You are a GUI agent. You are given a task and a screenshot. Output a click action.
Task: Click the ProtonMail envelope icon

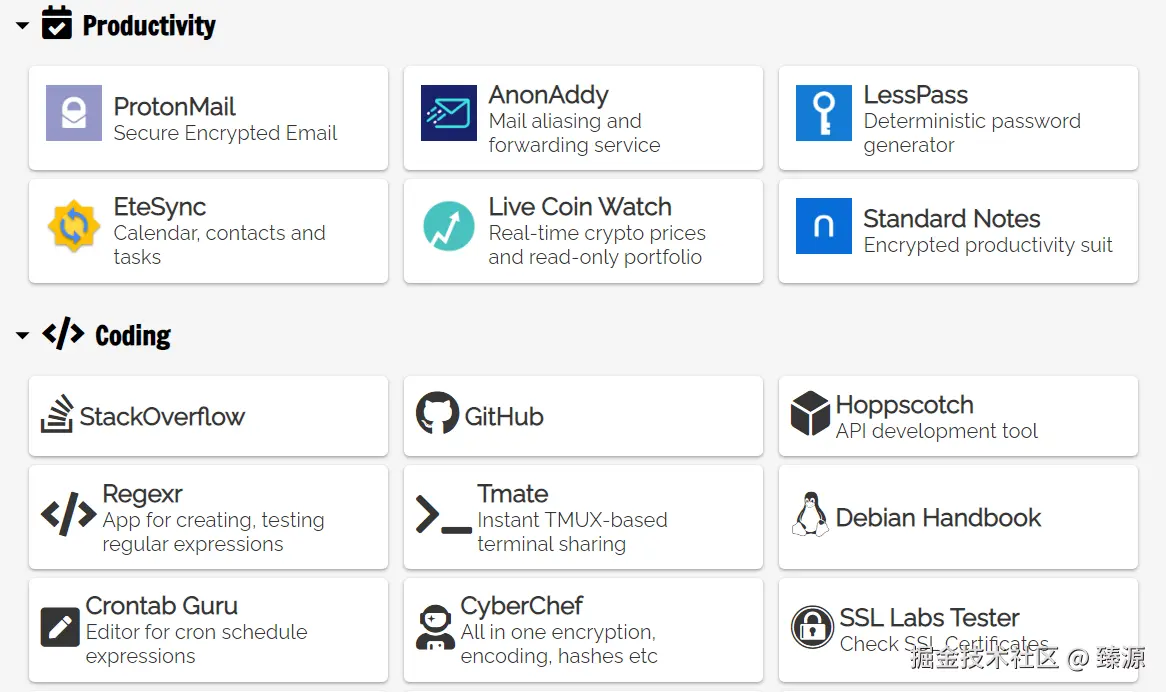coord(74,113)
